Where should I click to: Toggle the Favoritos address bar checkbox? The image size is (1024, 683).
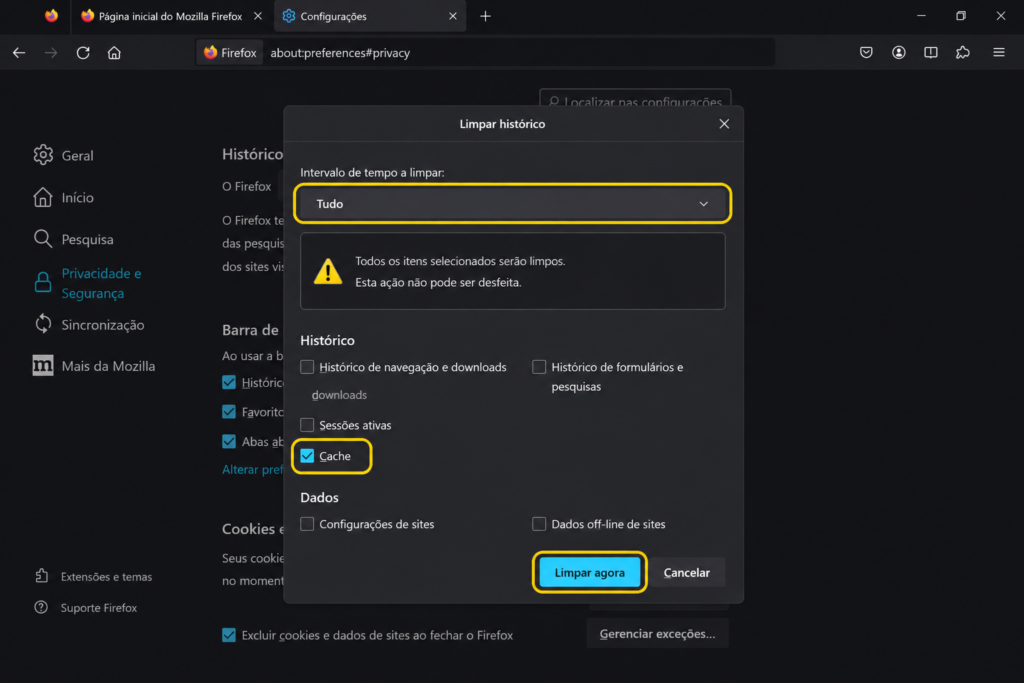tap(229, 411)
